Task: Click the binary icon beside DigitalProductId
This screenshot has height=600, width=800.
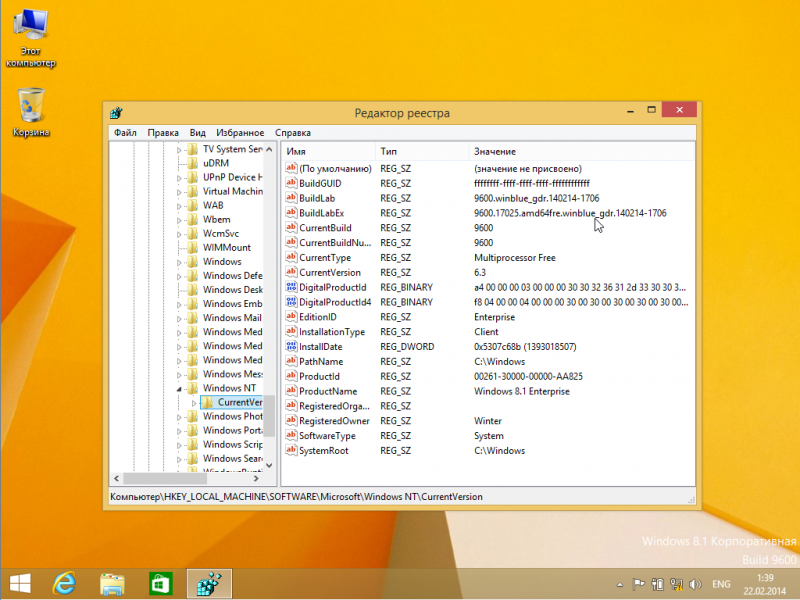Action: coord(291,287)
